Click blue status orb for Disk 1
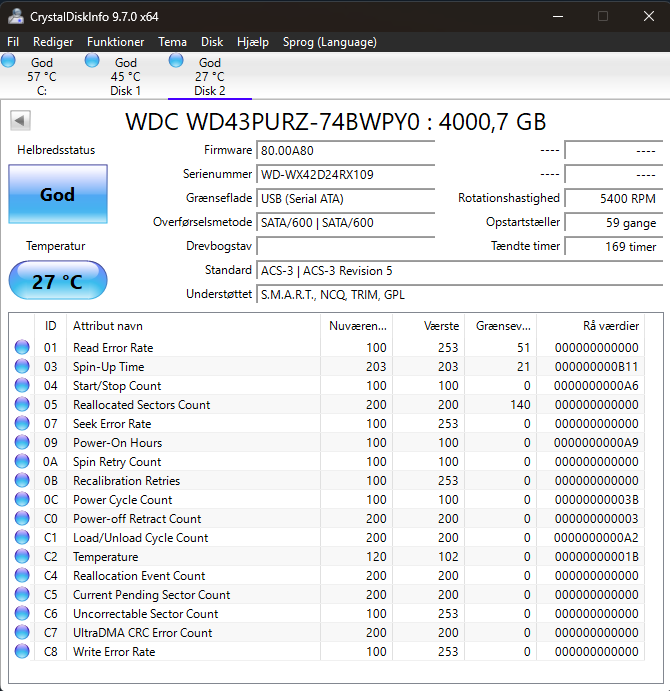This screenshot has height=691, width=670. [92, 60]
